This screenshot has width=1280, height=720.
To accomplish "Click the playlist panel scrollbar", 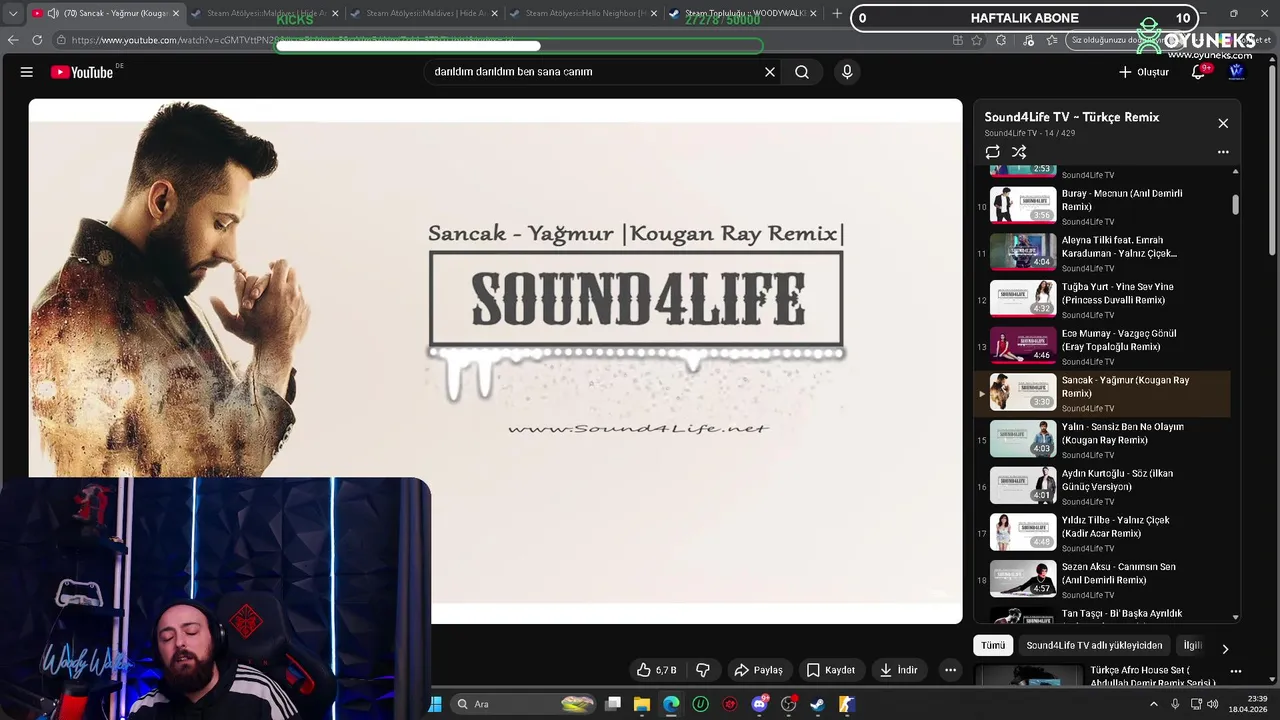I will pyautogui.click(x=1235, y=204).
